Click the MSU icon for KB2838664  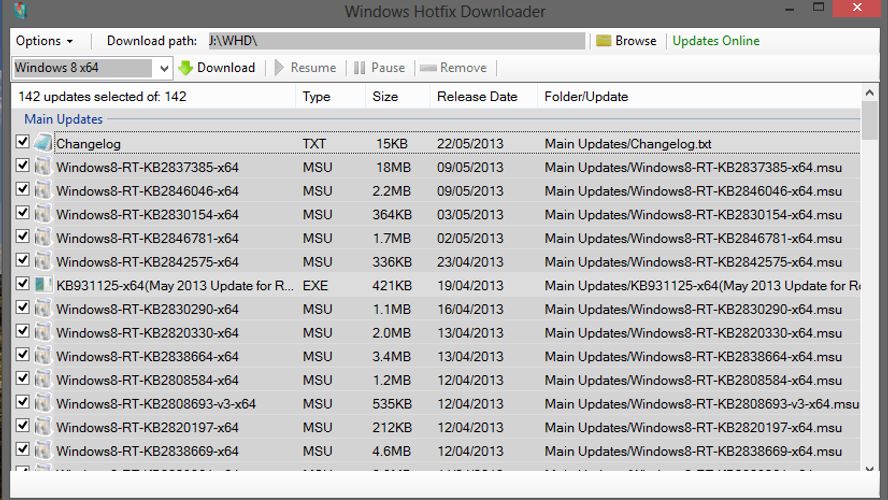click(42, 356)
